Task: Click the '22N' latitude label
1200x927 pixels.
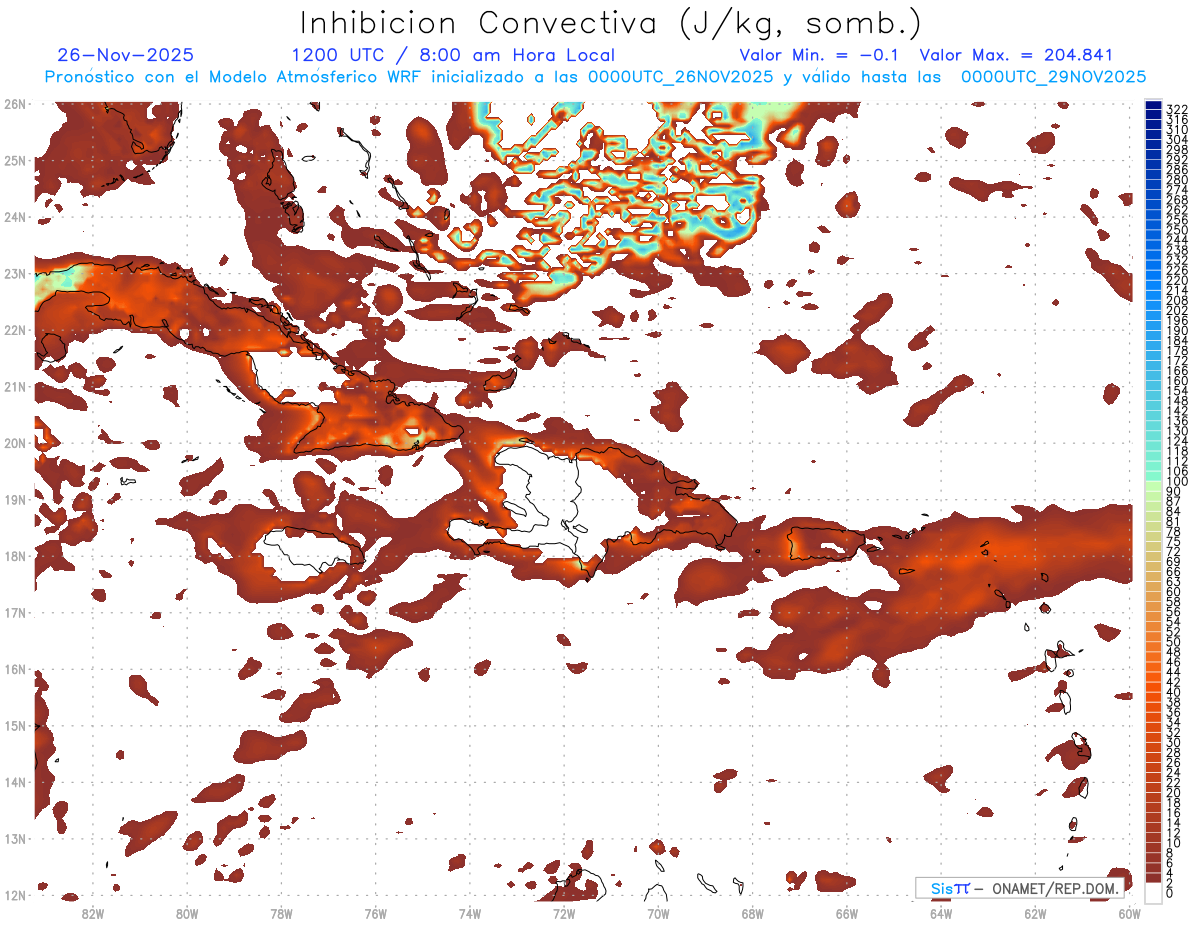Action: point(15,330)
